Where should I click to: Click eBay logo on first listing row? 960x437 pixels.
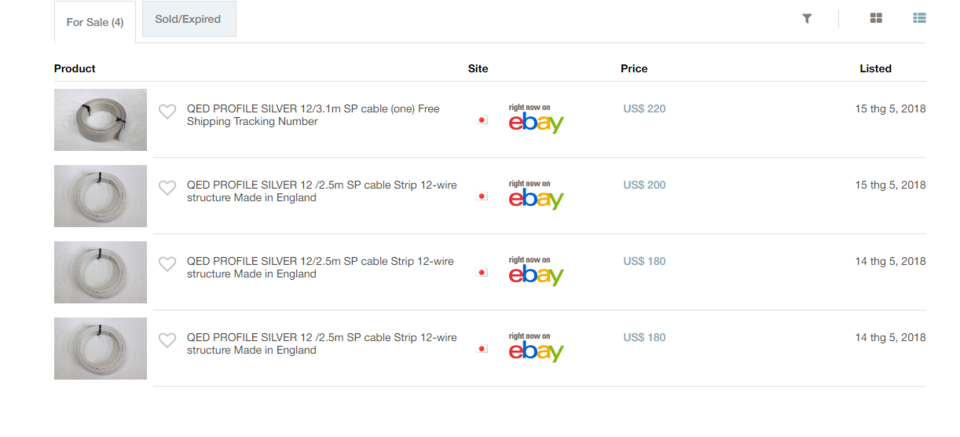pyautogui.click(x=536, y=118)
